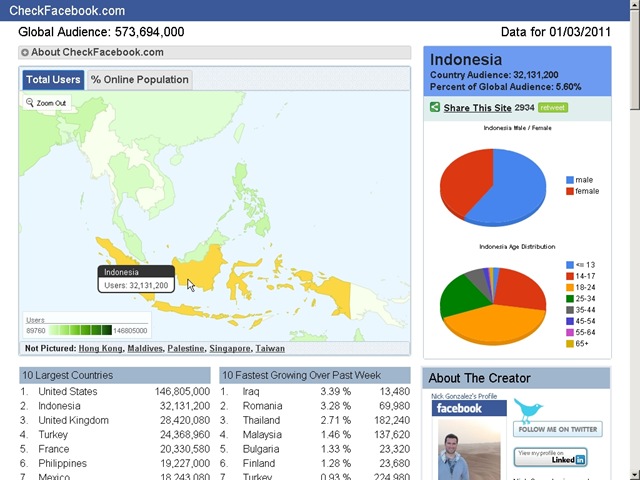Click the facebook logo in creator profile
The height and width of the screenshot is (480, 640).
[469, 408]
